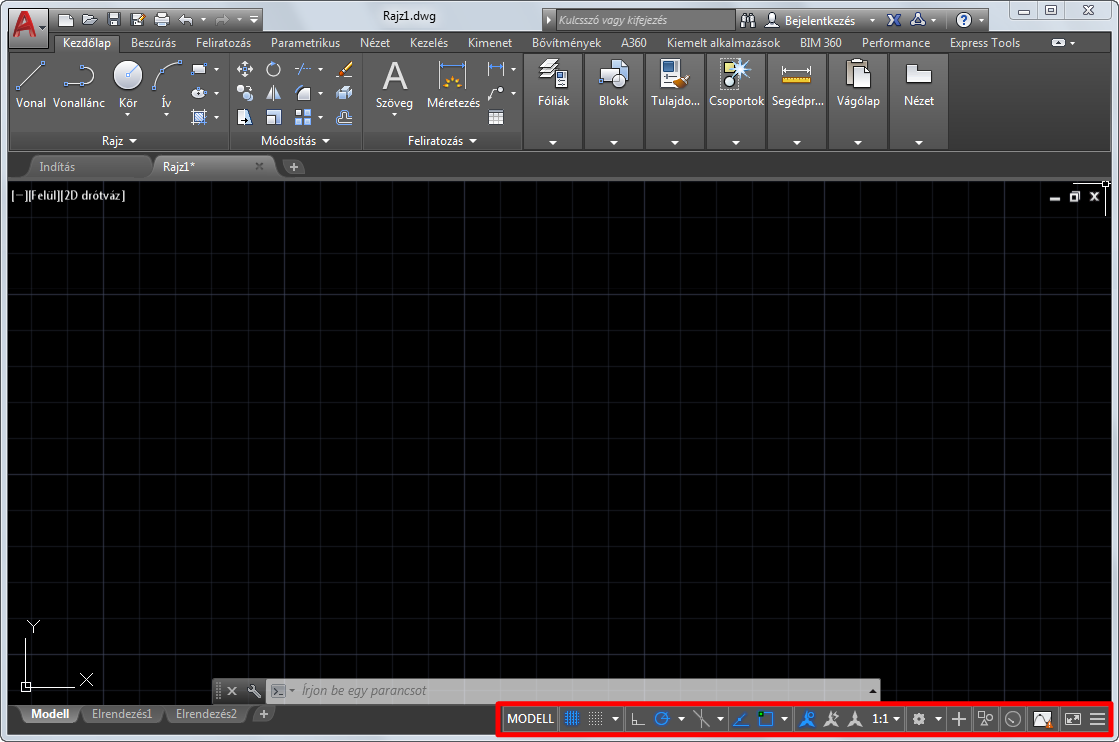Select the Méretezés dimension tool
This screenshot has height=742, width=1119.
[453, 85]
